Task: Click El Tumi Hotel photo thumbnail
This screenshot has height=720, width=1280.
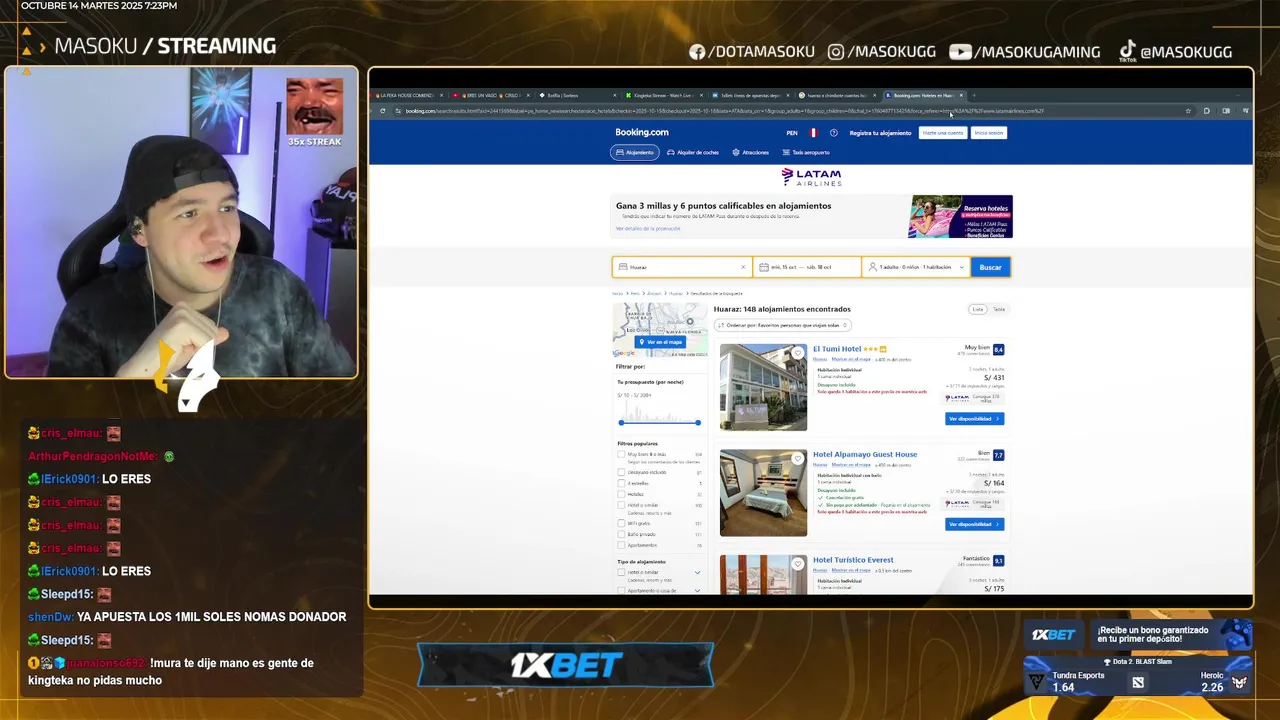Action: point(763,387)
